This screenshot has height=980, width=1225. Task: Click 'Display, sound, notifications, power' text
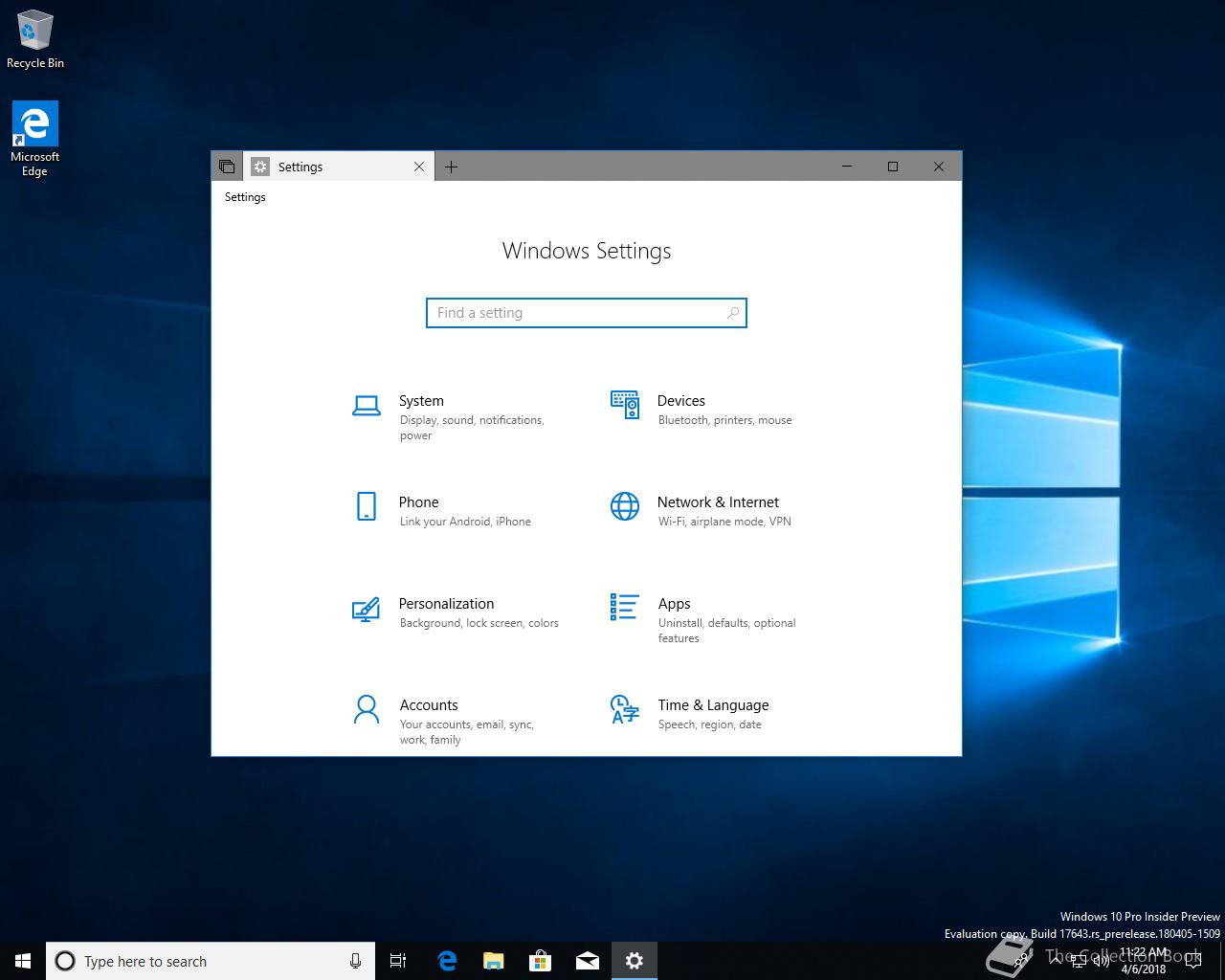point(472,428)
